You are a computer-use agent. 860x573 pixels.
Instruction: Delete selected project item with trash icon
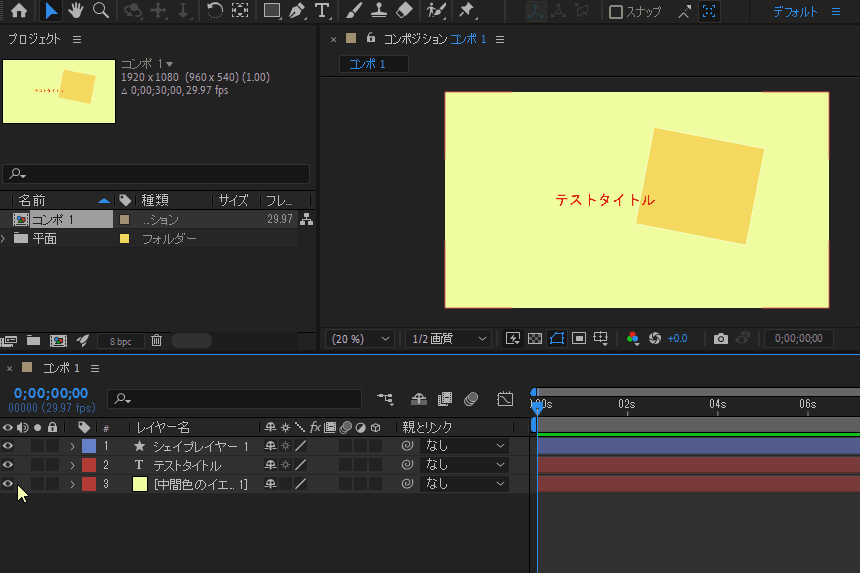(156, 341)
